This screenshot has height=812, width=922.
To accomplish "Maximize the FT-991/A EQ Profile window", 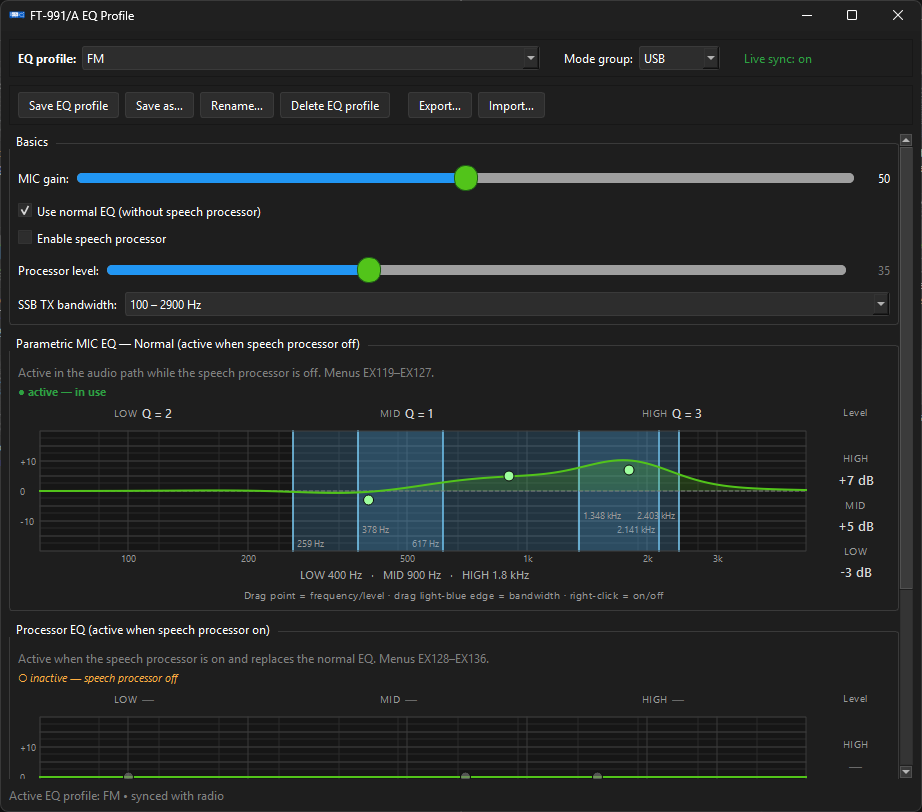I will tap(851, 15).
